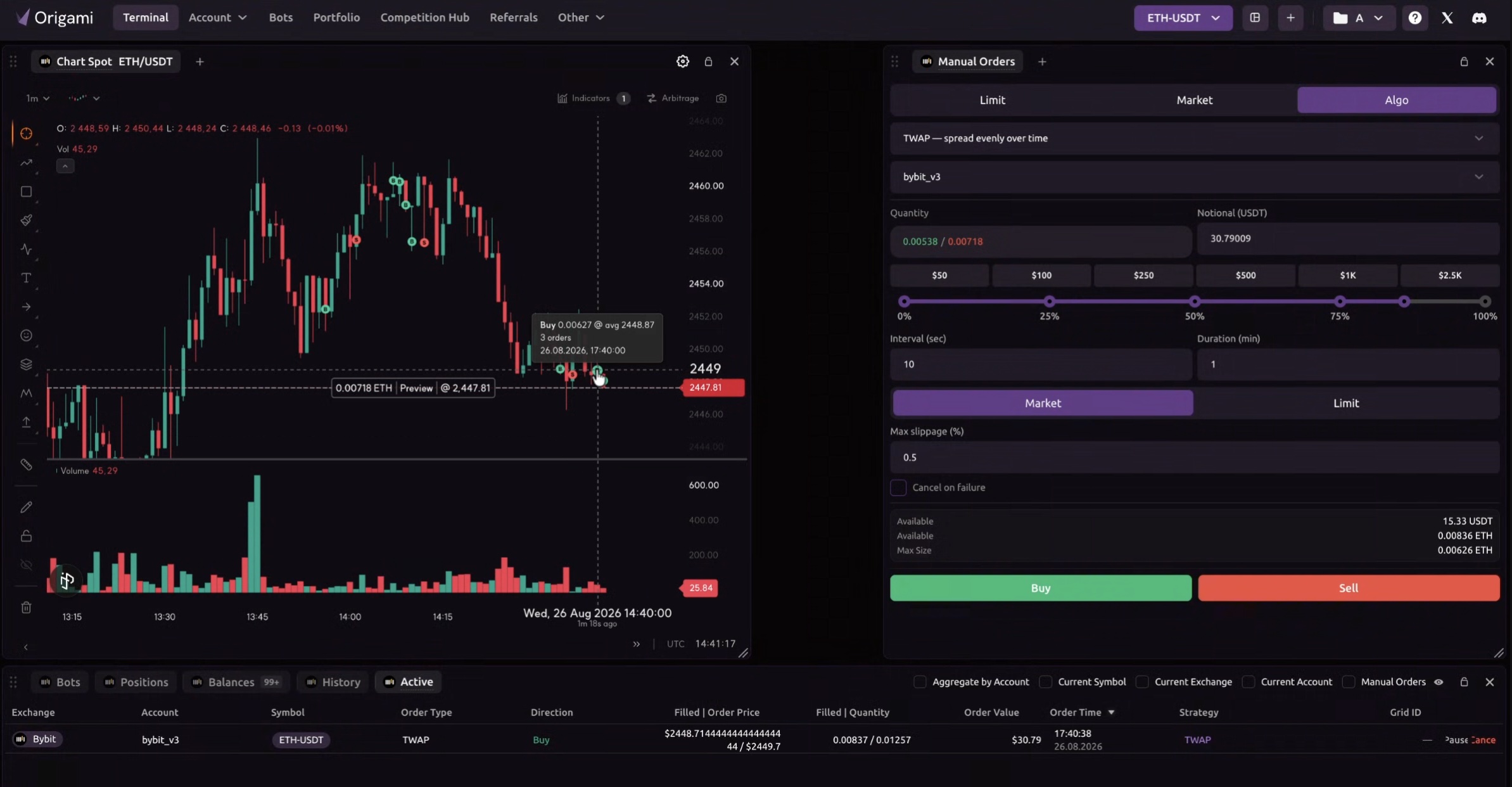Select the pencil drawing mode tool
Viewport: 1512px width, 787px height.
[26, 507]
